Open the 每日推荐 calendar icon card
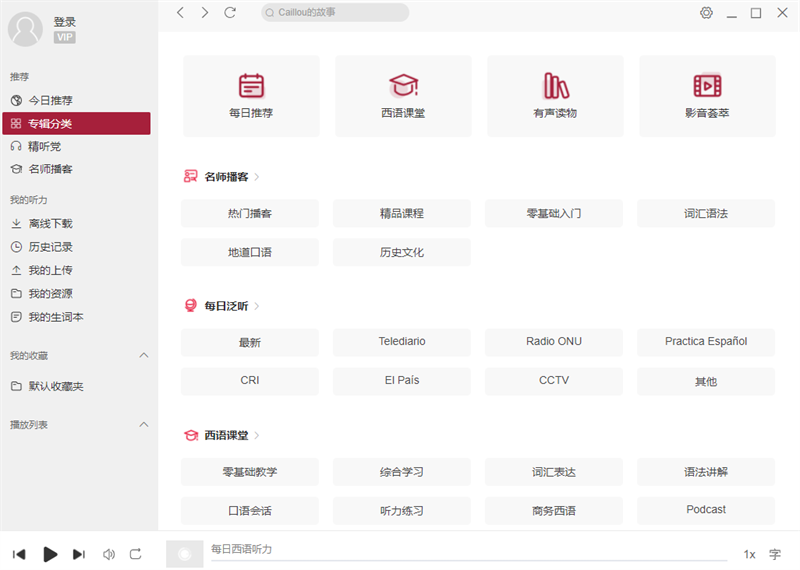 coord(251,96)
